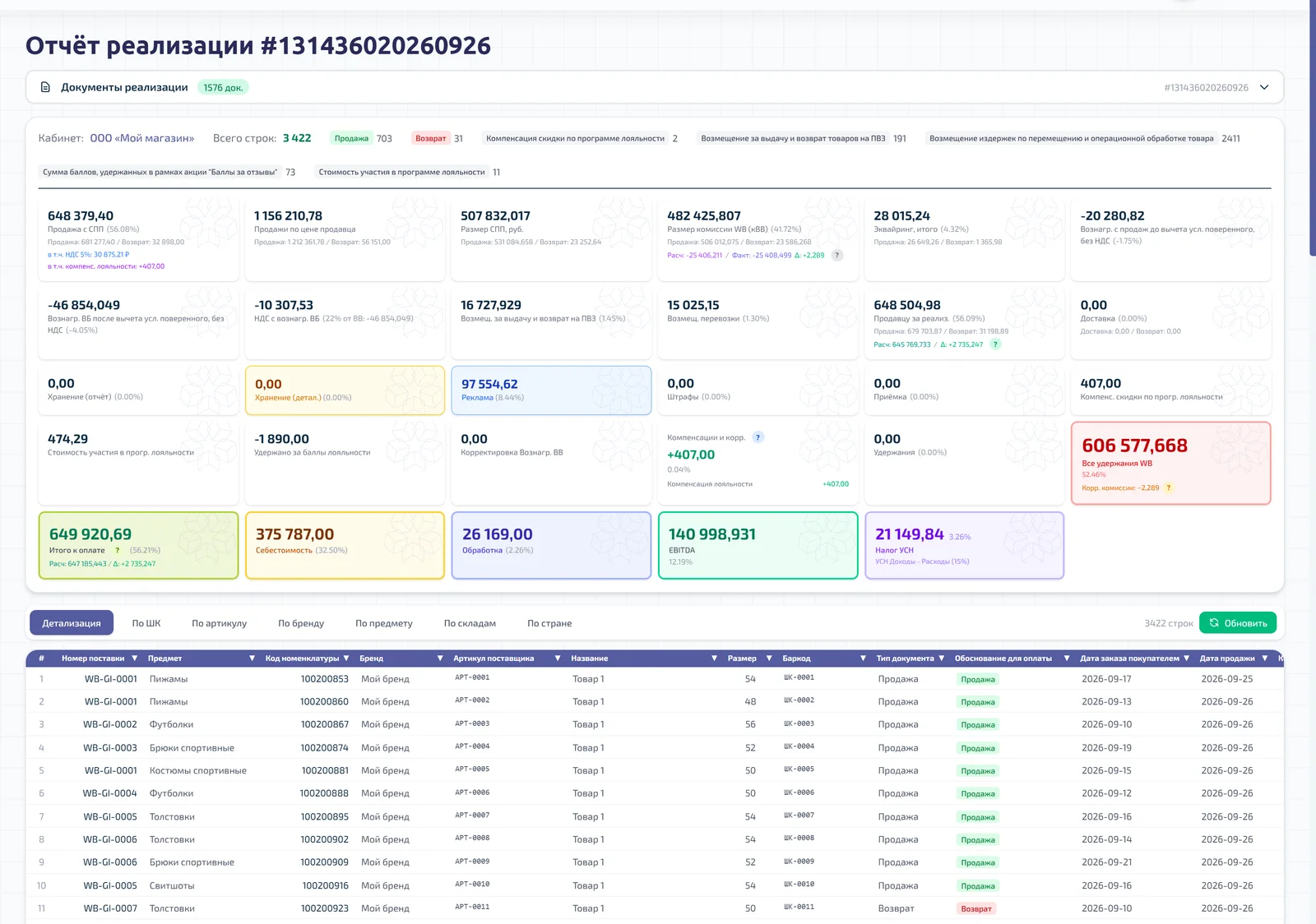Select the По складам tab

tap(470, 623)
